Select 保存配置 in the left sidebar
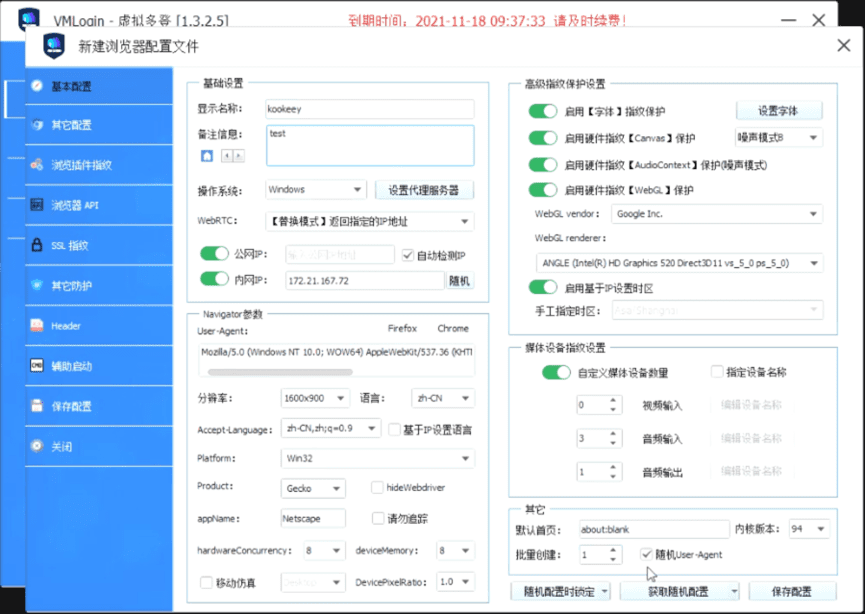The width and height of the screenshot is (866, 614). tap(99, 406)
